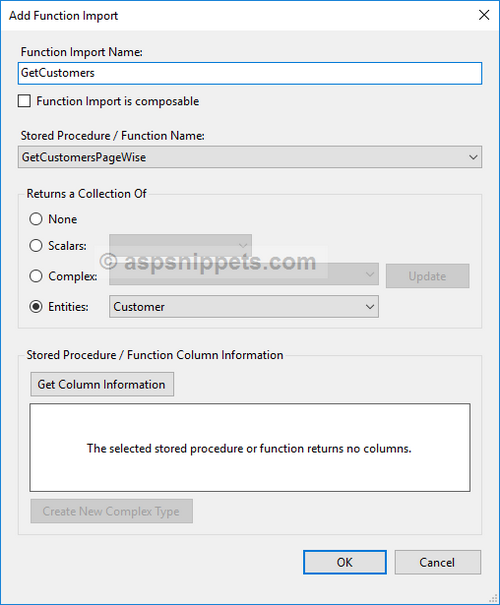Select the None radio button
The height and width of the screenshot is (605, 500).
click(x=36, y=219)
